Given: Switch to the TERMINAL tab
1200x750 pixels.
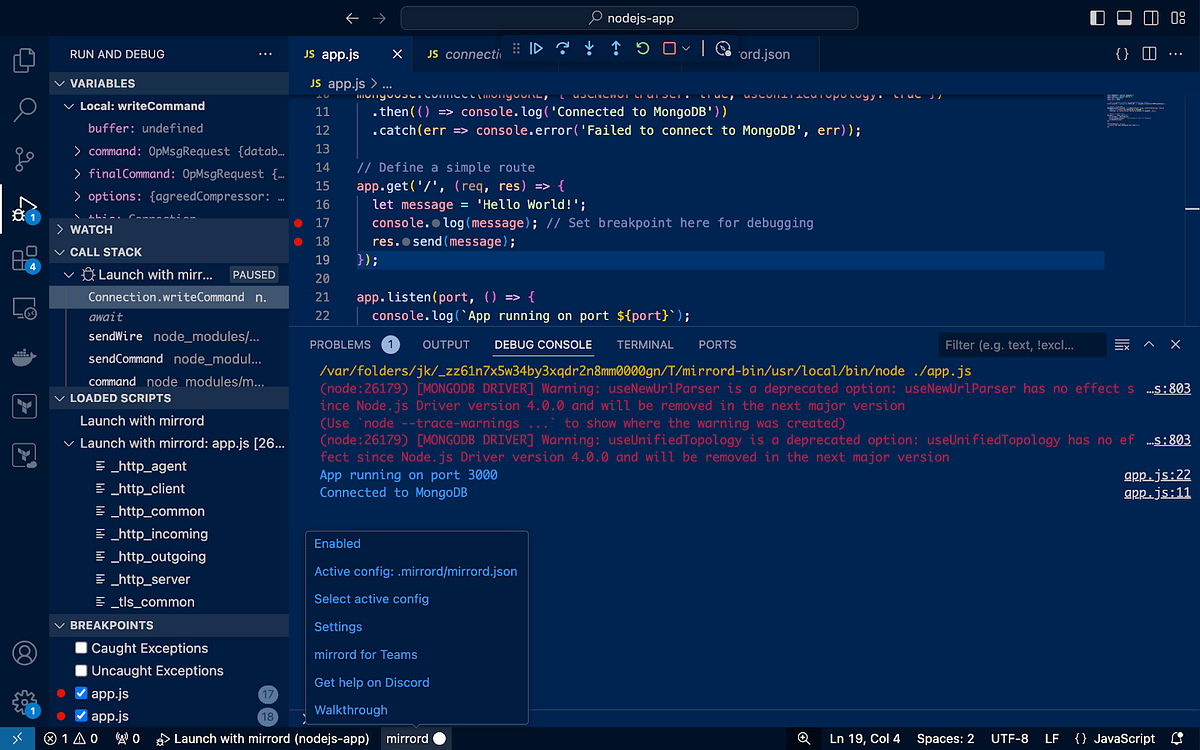Looking at the screenshot, I should 645,344.
